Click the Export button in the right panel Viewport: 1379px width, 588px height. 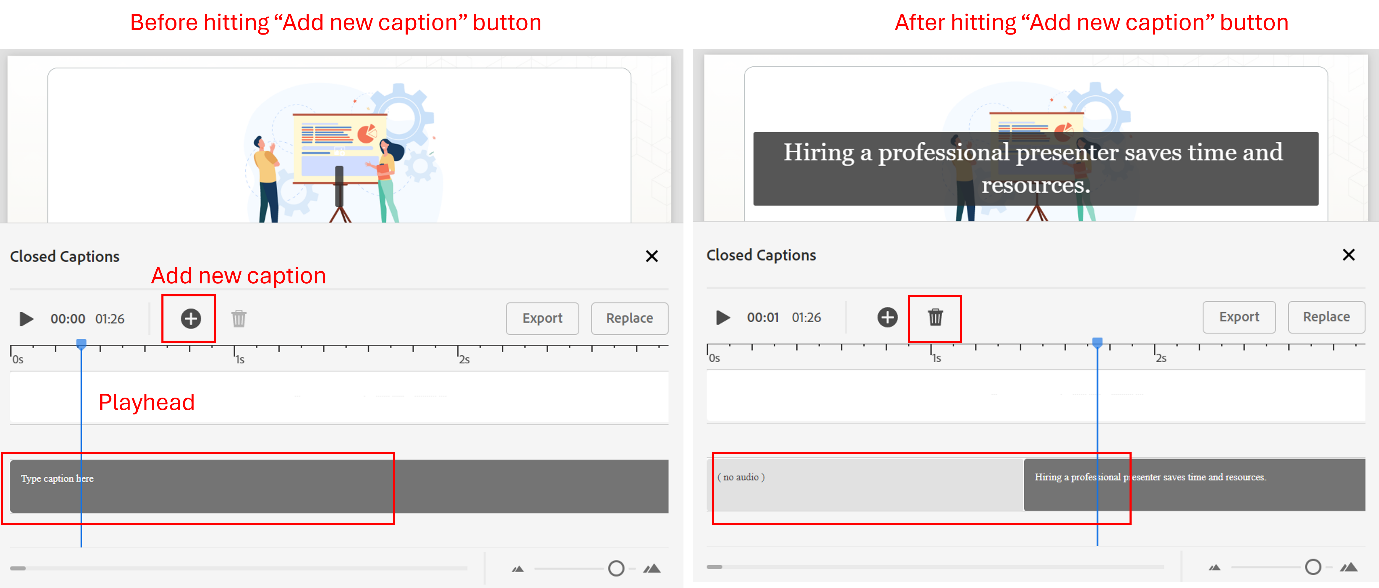[x=1239, y=317]
